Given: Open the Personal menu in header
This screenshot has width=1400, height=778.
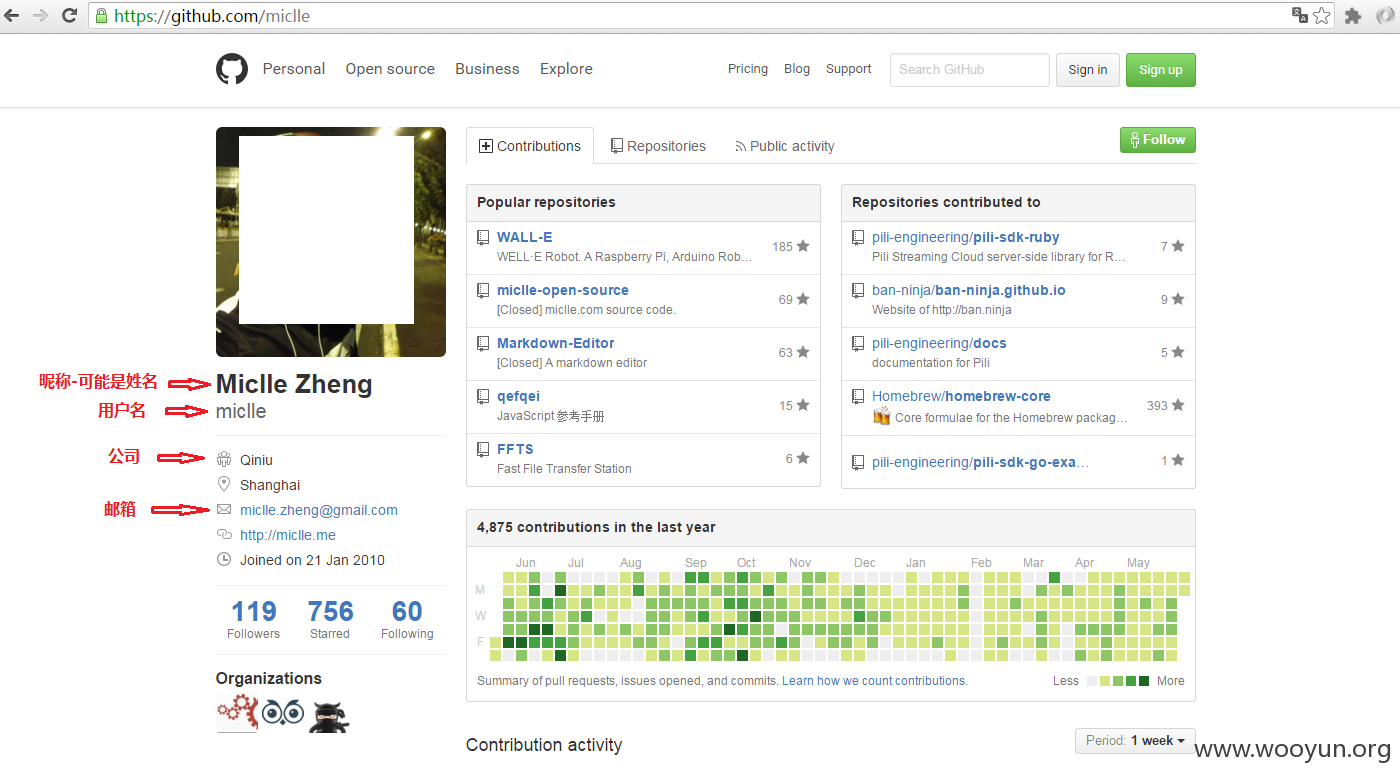Looking at the screenshot, I should click(x=294, y=69).
